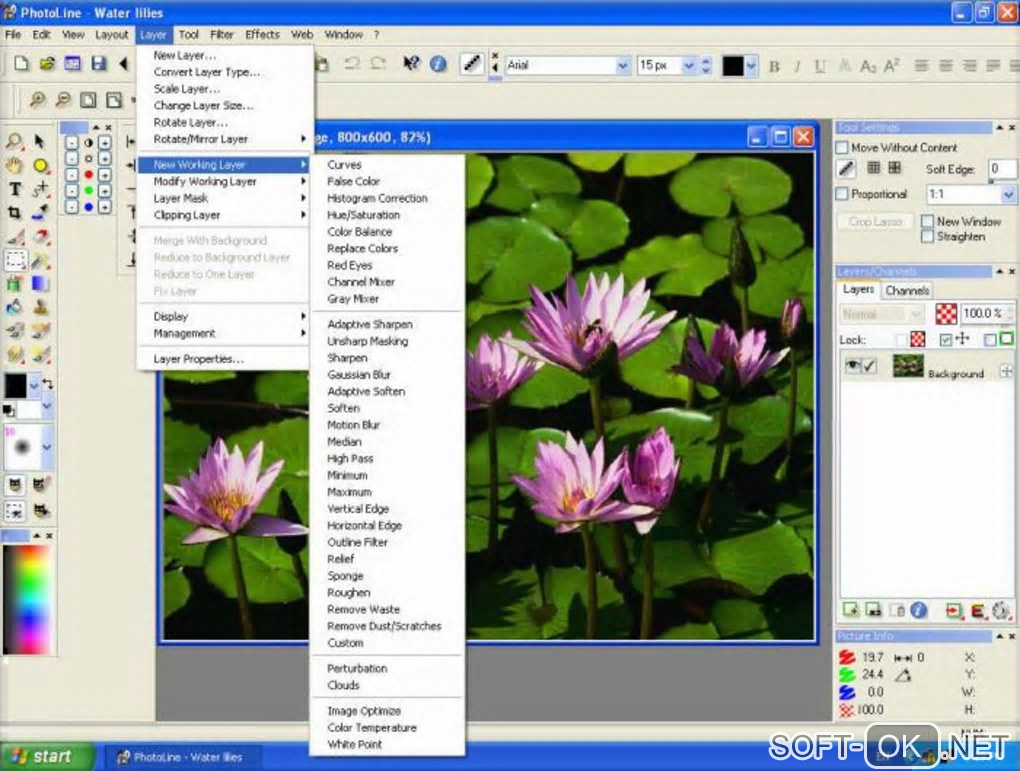
Task: Click New Layer... menu entry
Action: pyautogui.click(x=184, y=55)
